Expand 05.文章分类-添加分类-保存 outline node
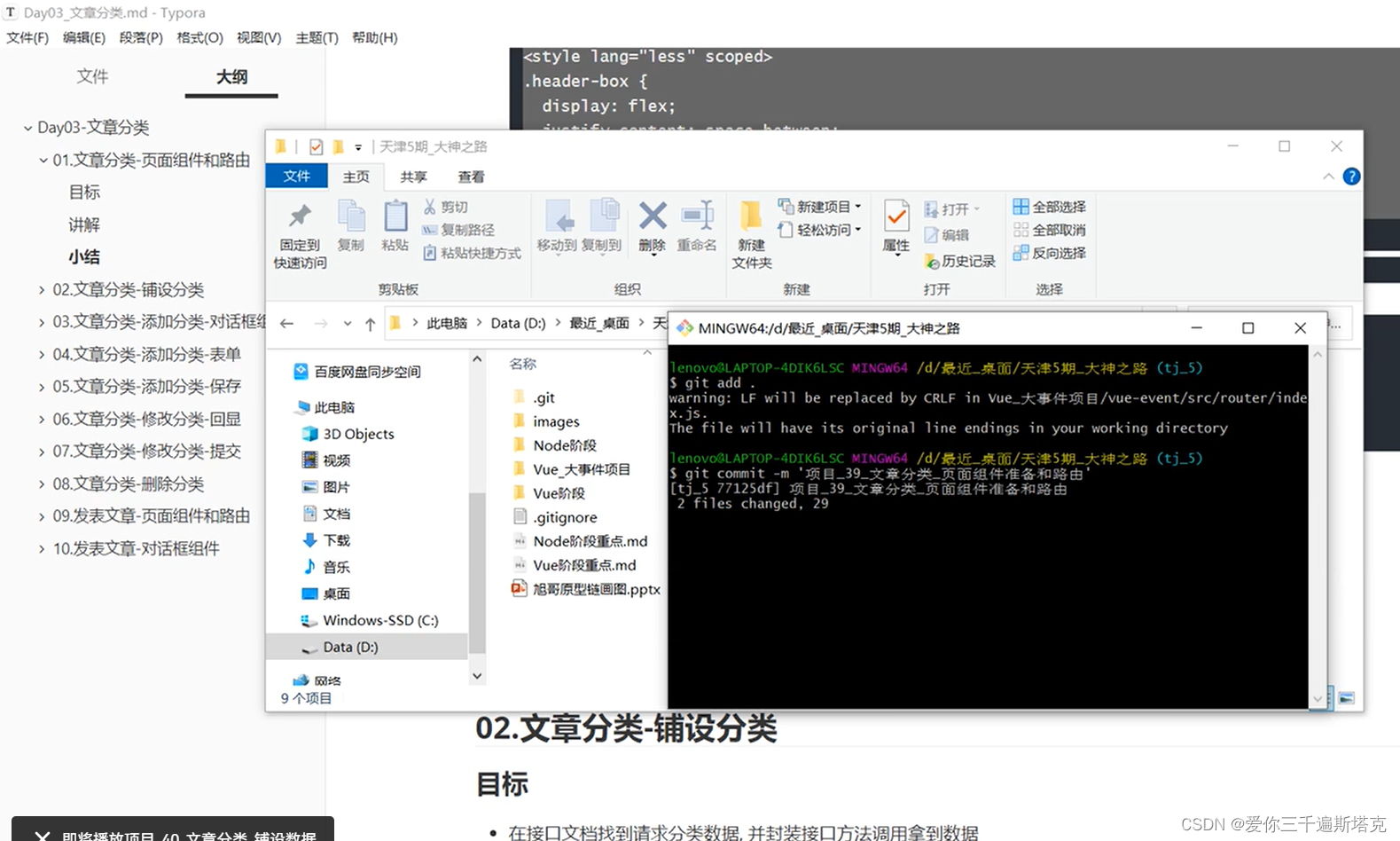The height and width of the screenshot is (841, 1400). click(42, 387)
